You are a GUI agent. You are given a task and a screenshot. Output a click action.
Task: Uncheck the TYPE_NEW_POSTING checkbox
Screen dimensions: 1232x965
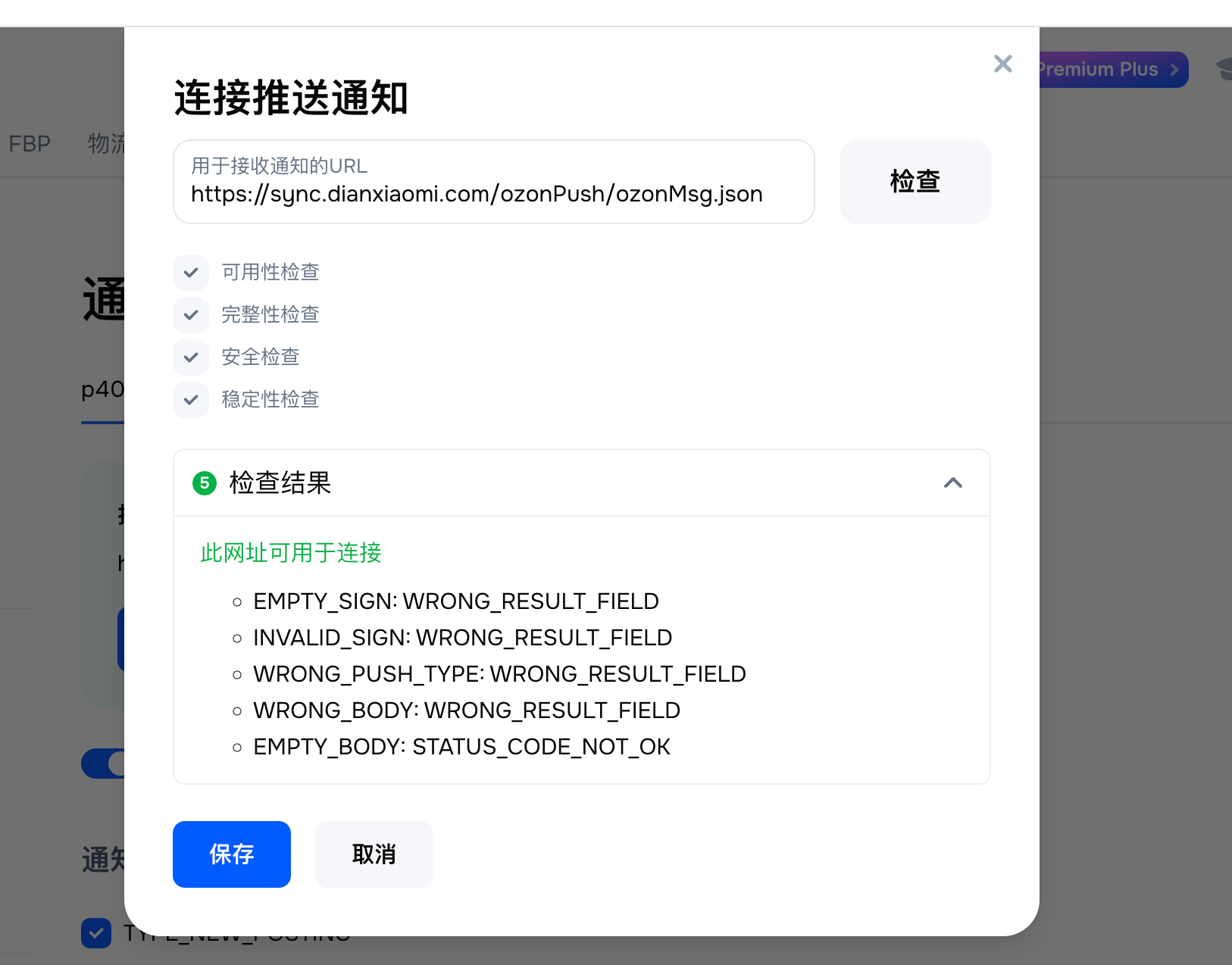pyautogui.click(x=96, y=933)
